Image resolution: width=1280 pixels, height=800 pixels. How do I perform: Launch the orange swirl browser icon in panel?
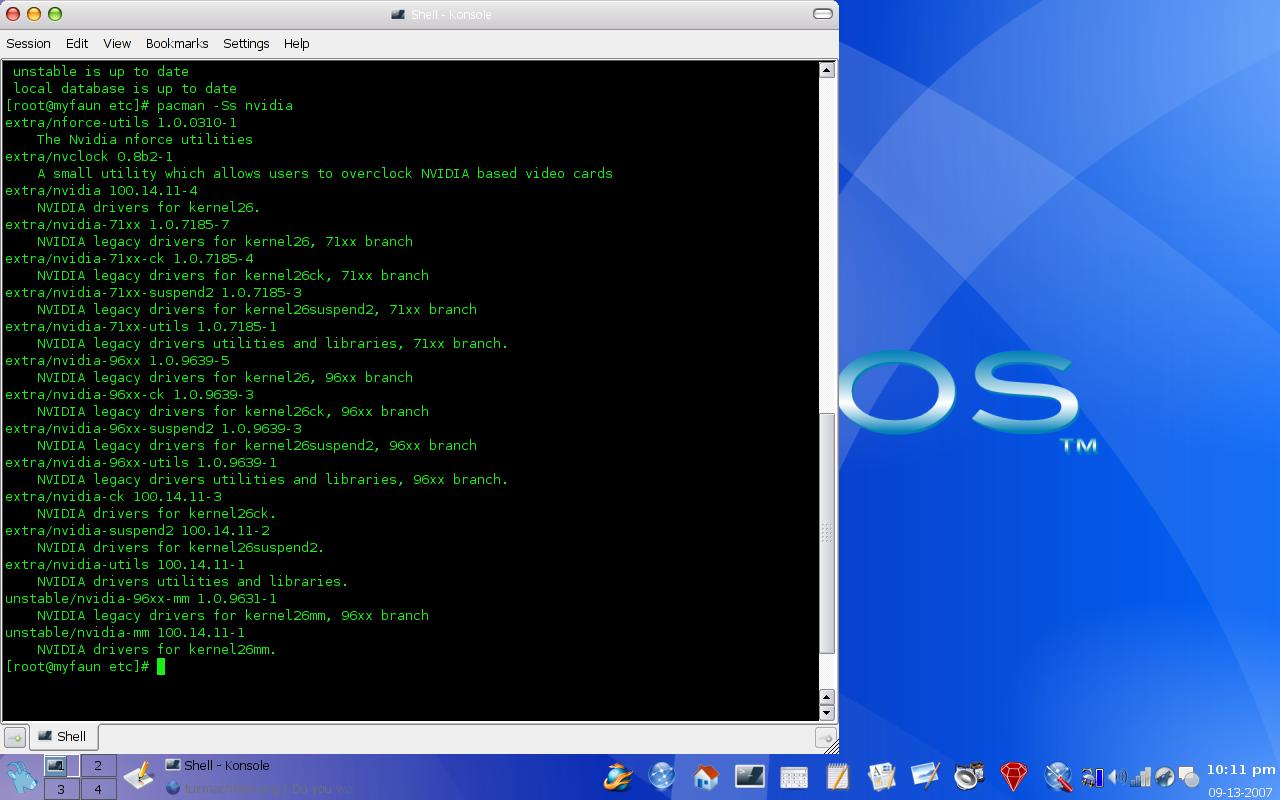pyautogui.click(x=618, y=776)
